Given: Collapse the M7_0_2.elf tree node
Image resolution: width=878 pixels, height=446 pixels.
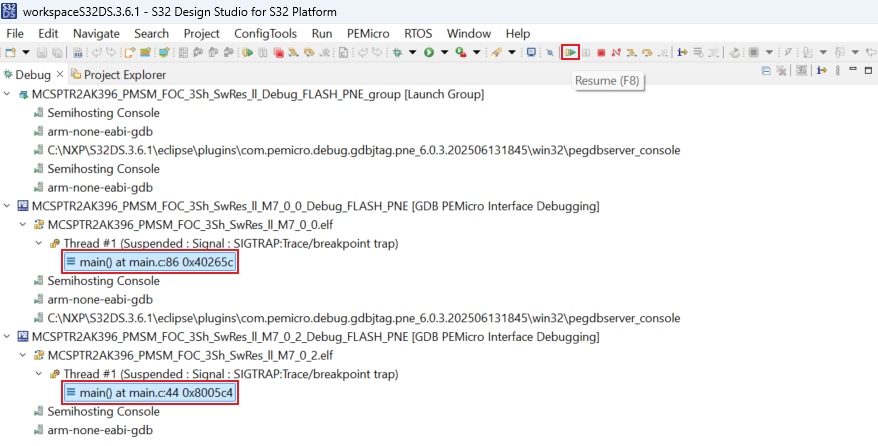Looking at the screenshot, I should pos(24,355).
